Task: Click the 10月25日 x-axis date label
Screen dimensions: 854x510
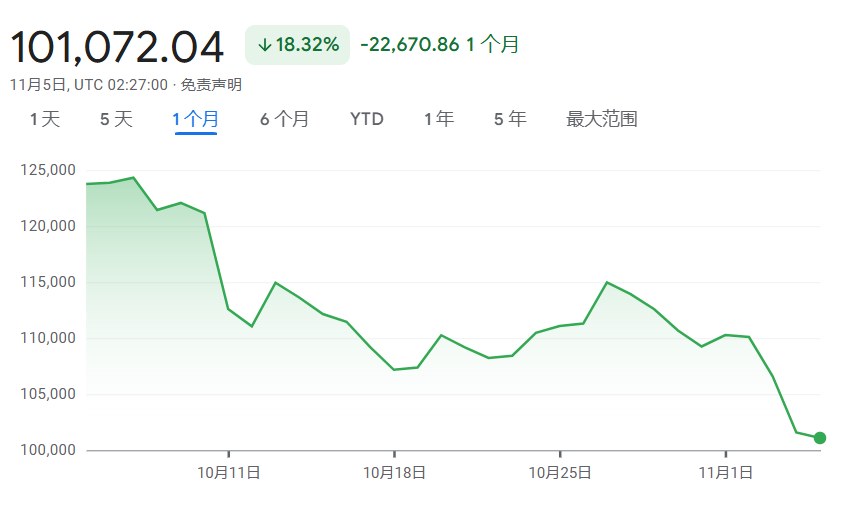Action: click(x=560, y=472)
